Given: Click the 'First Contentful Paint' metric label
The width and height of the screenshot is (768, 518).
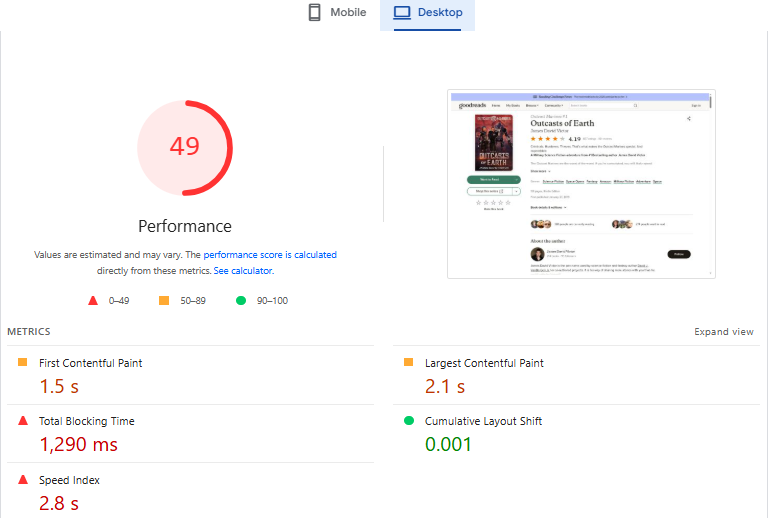Looking at the screenshot, I should (x=91, y=363).
